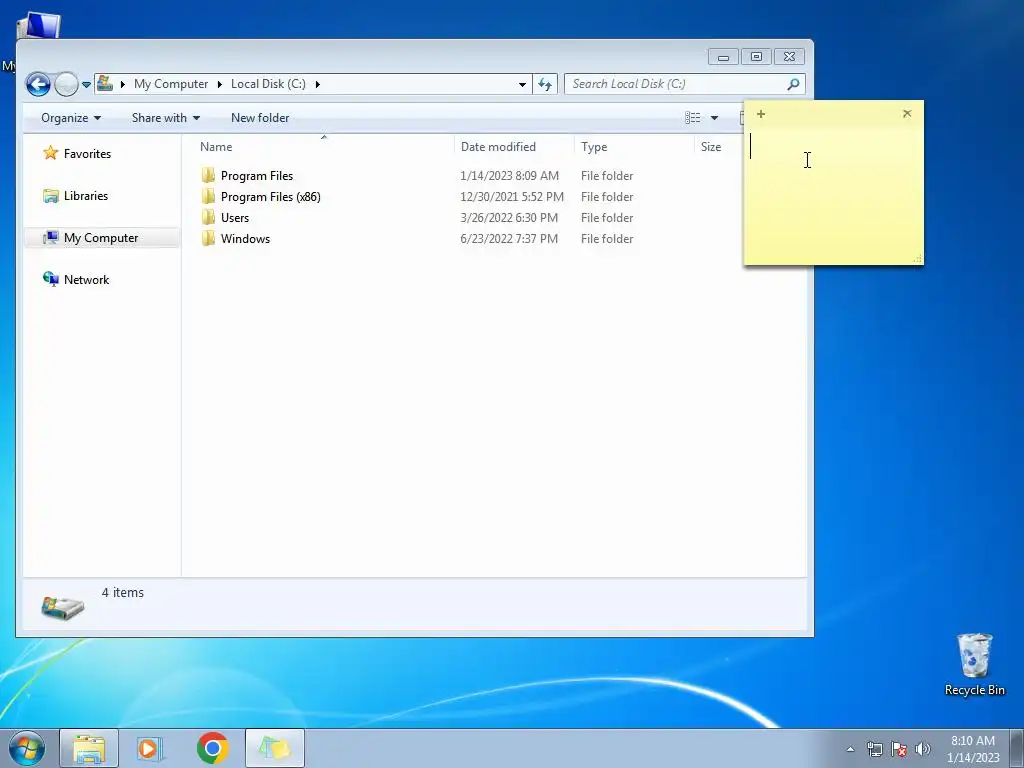Select Libraries in navigation pane
1024x768 pixels.
(86, 196)
